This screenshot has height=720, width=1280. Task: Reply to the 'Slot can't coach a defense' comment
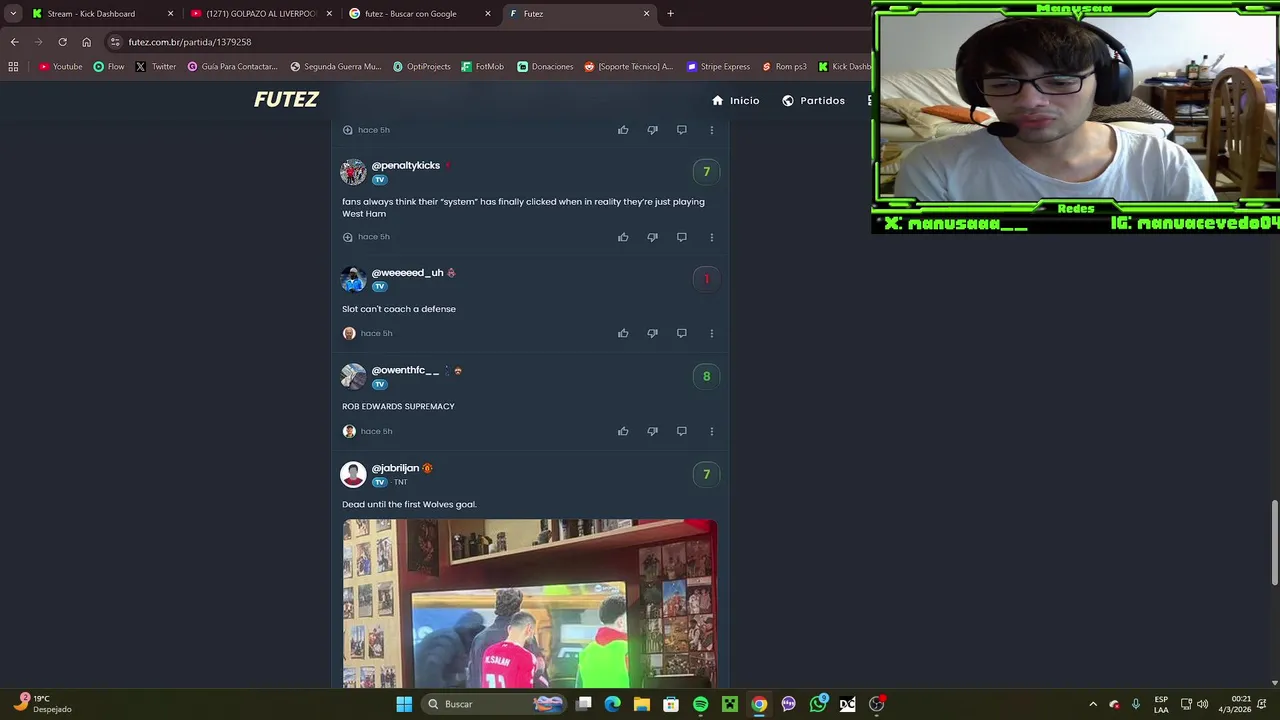coord(681,333)
